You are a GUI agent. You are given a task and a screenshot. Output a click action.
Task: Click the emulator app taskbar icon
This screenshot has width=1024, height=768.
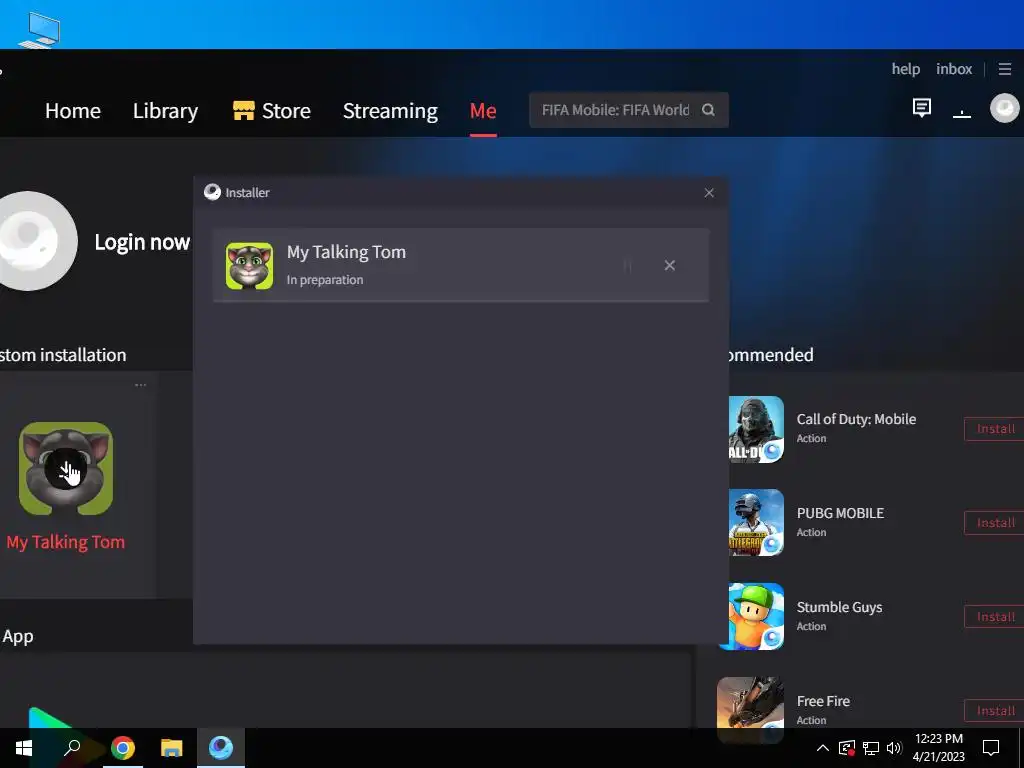[221, 748]
